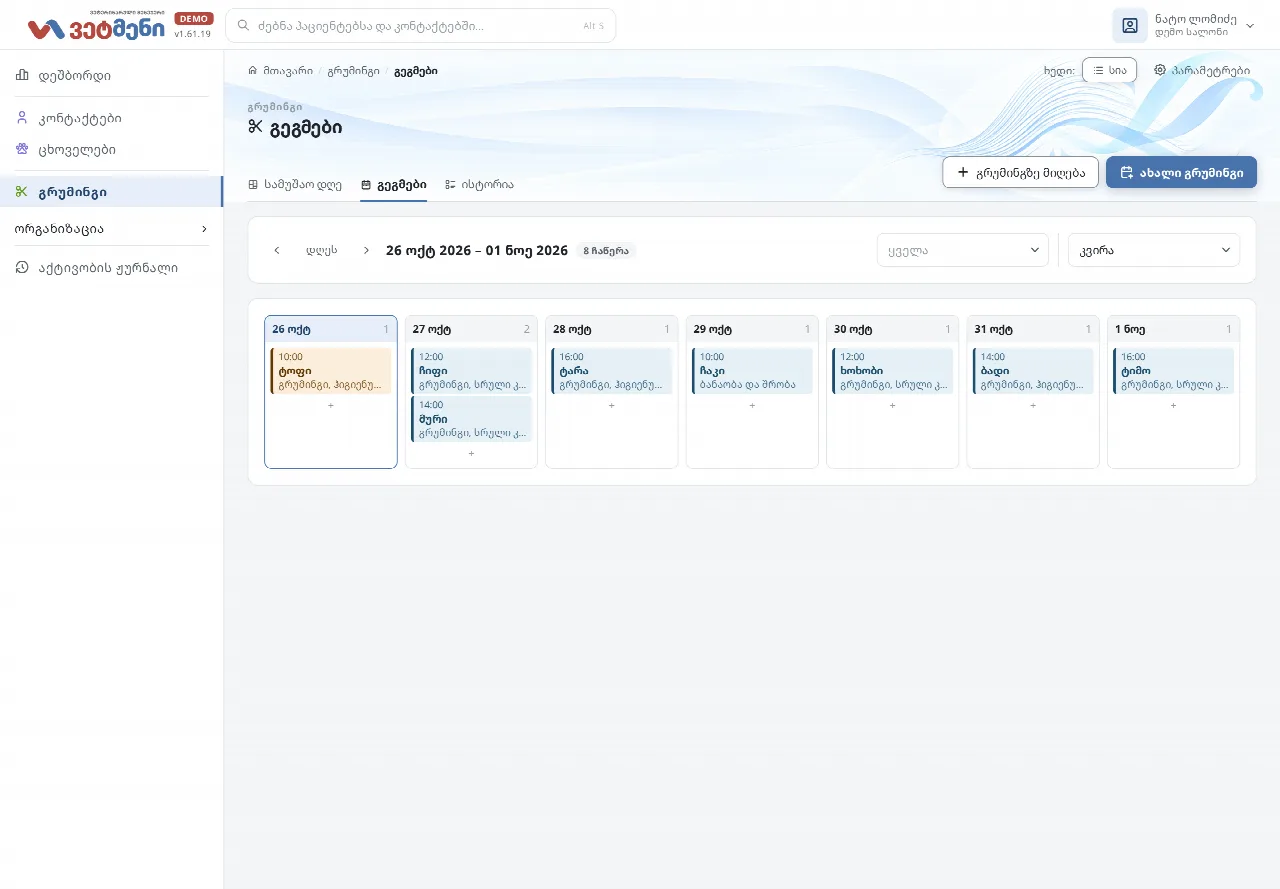Viewport: 1280px width, 889px height.
Task: Open the 16:00 ტარა appointment card
Action: tap(612, 371)
